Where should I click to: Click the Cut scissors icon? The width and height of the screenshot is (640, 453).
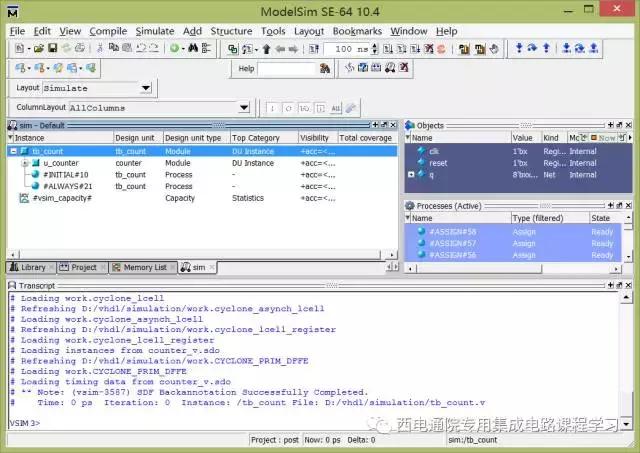(x=100, y=48)
